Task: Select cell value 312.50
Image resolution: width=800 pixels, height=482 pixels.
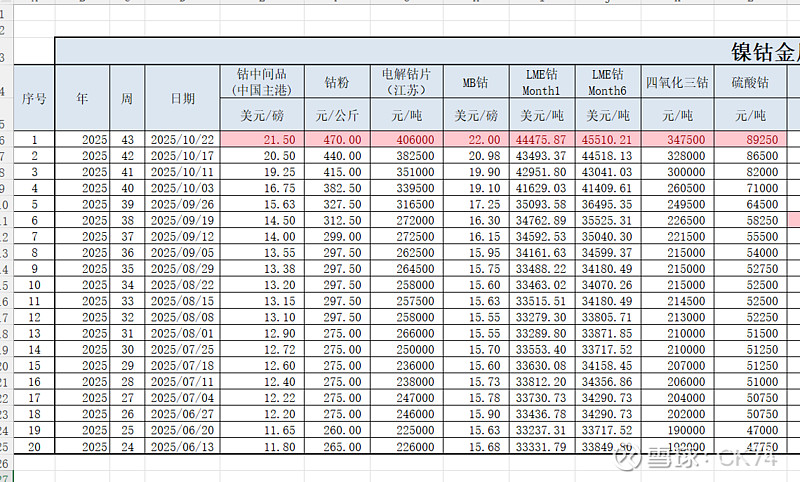Action: coord(337,220)
